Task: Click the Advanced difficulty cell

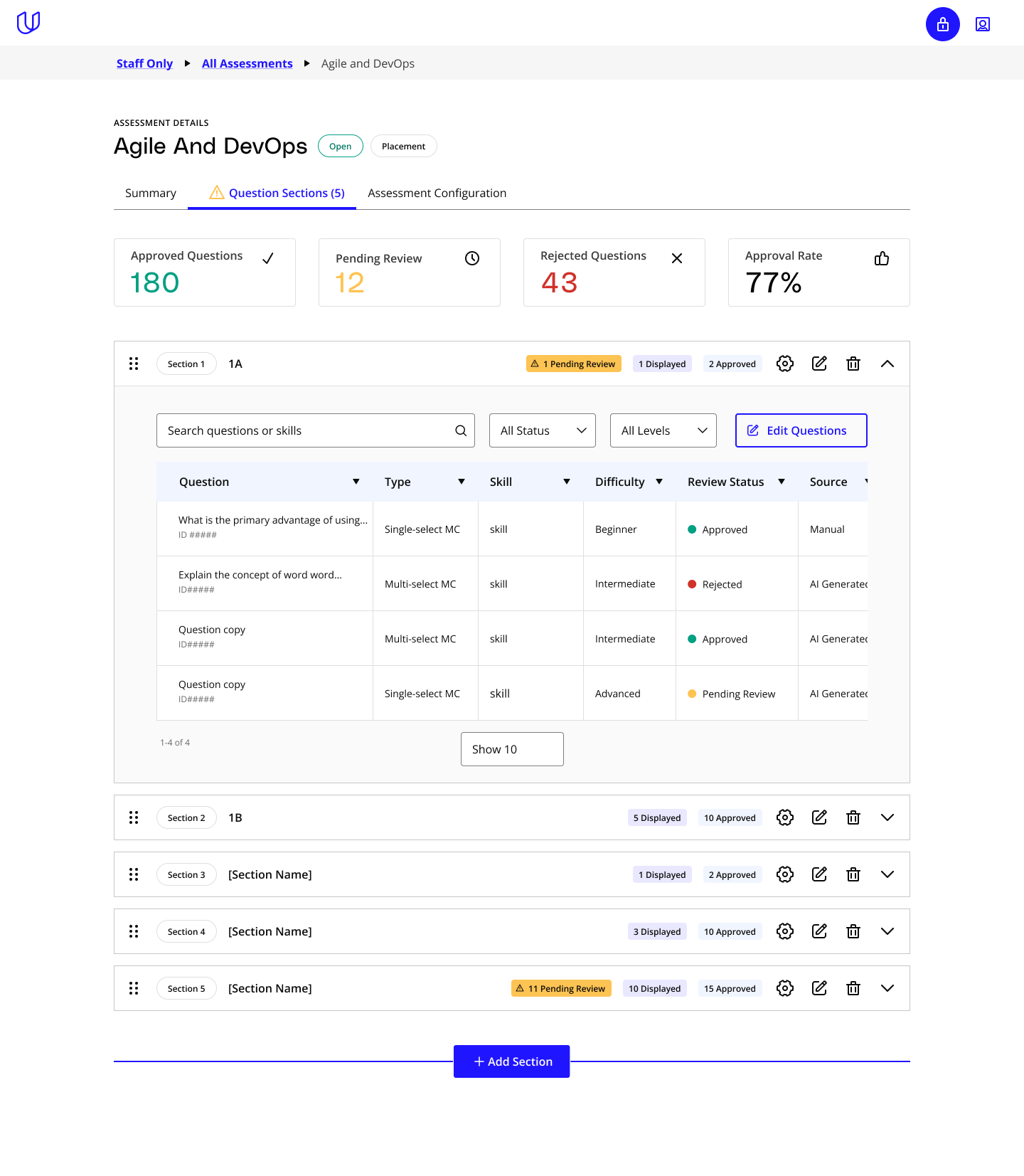Action: point(629,693)
